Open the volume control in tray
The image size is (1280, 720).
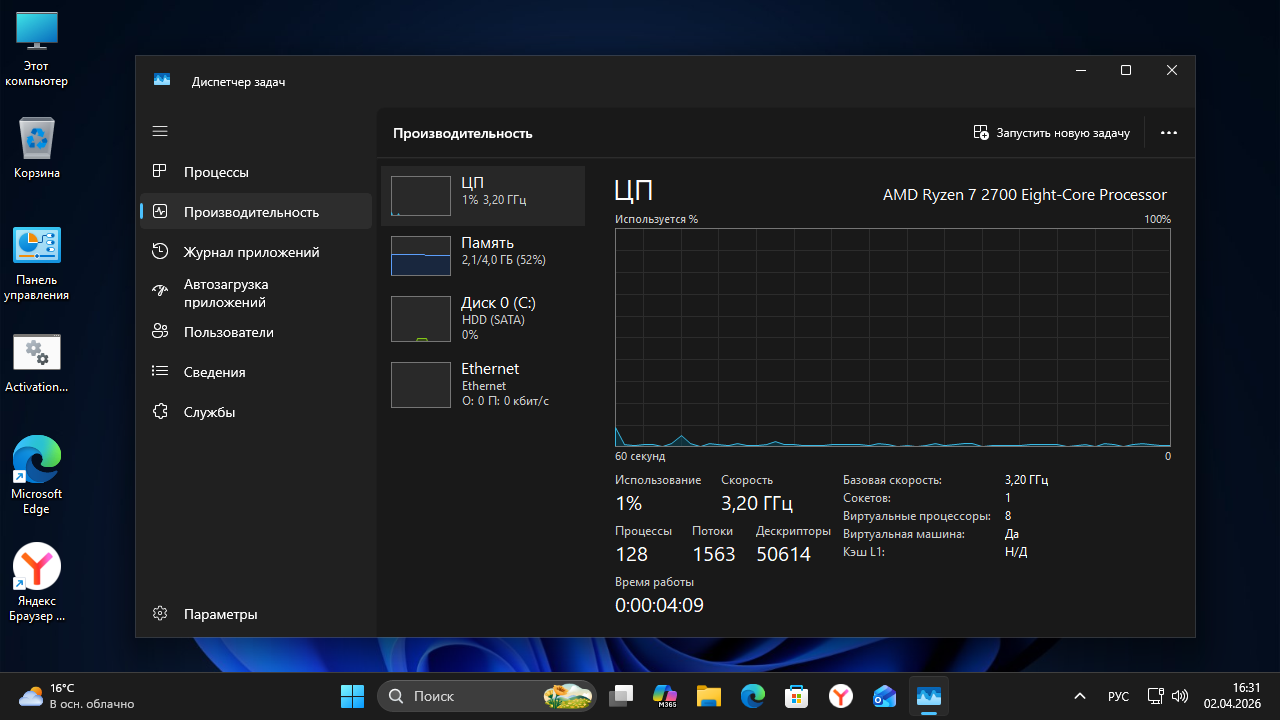(1179, 696)
